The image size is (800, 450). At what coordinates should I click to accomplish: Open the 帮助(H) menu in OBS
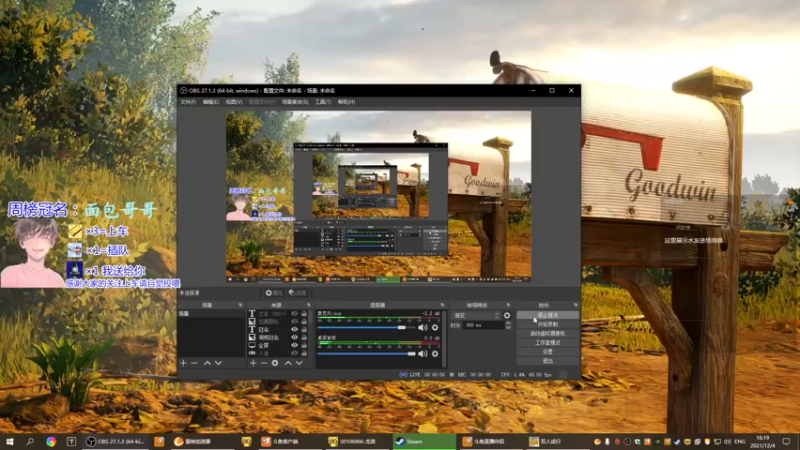346,102
